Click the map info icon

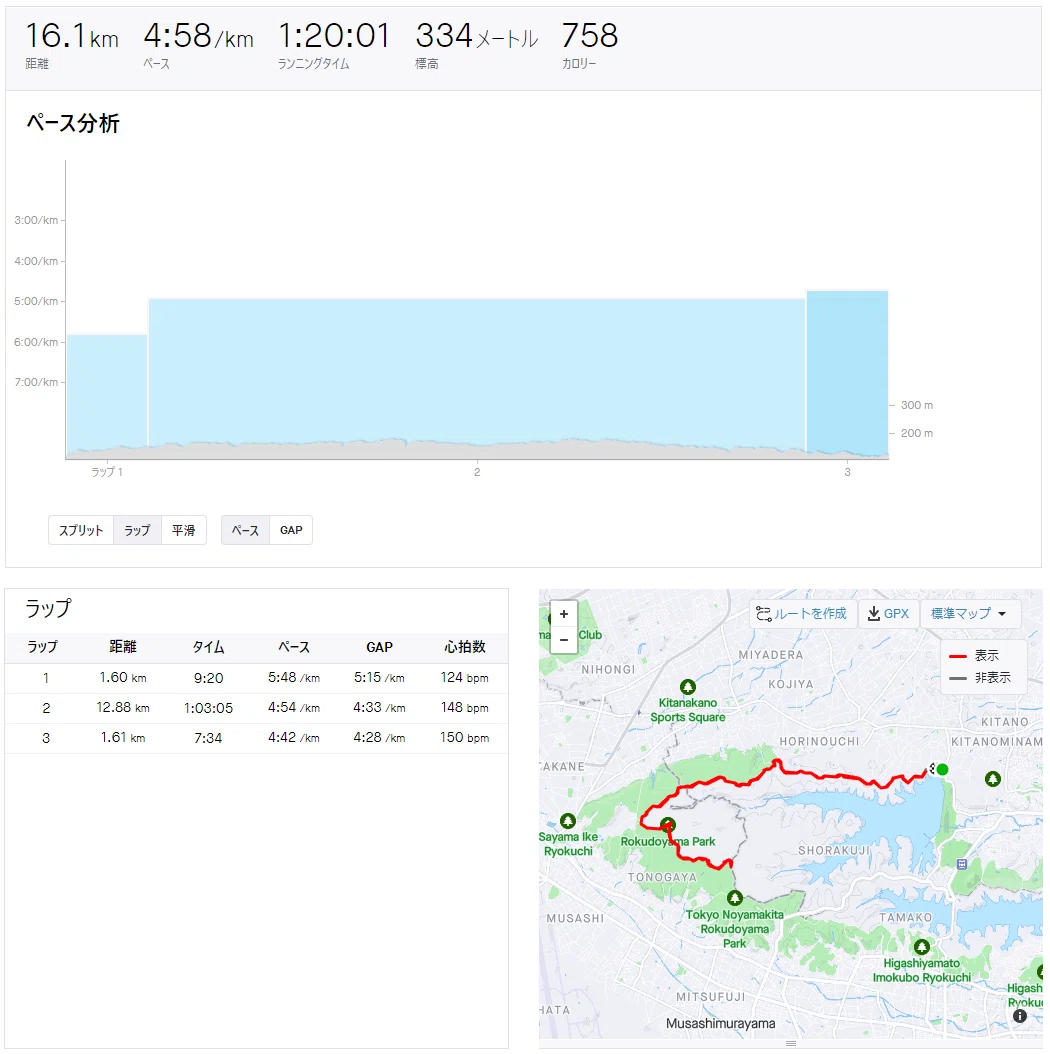pyautogui.click(x=1020, y=1016)
